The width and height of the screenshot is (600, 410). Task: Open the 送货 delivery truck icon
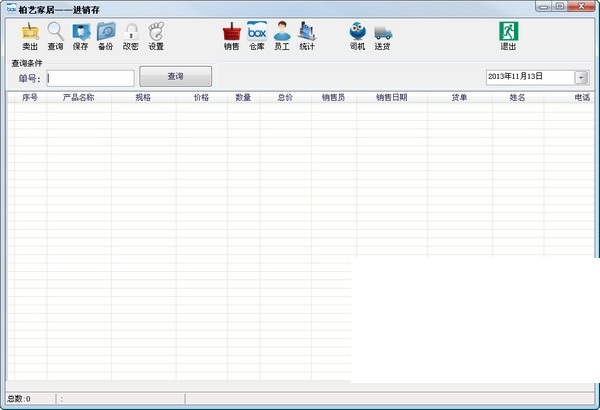click(383, 36)
